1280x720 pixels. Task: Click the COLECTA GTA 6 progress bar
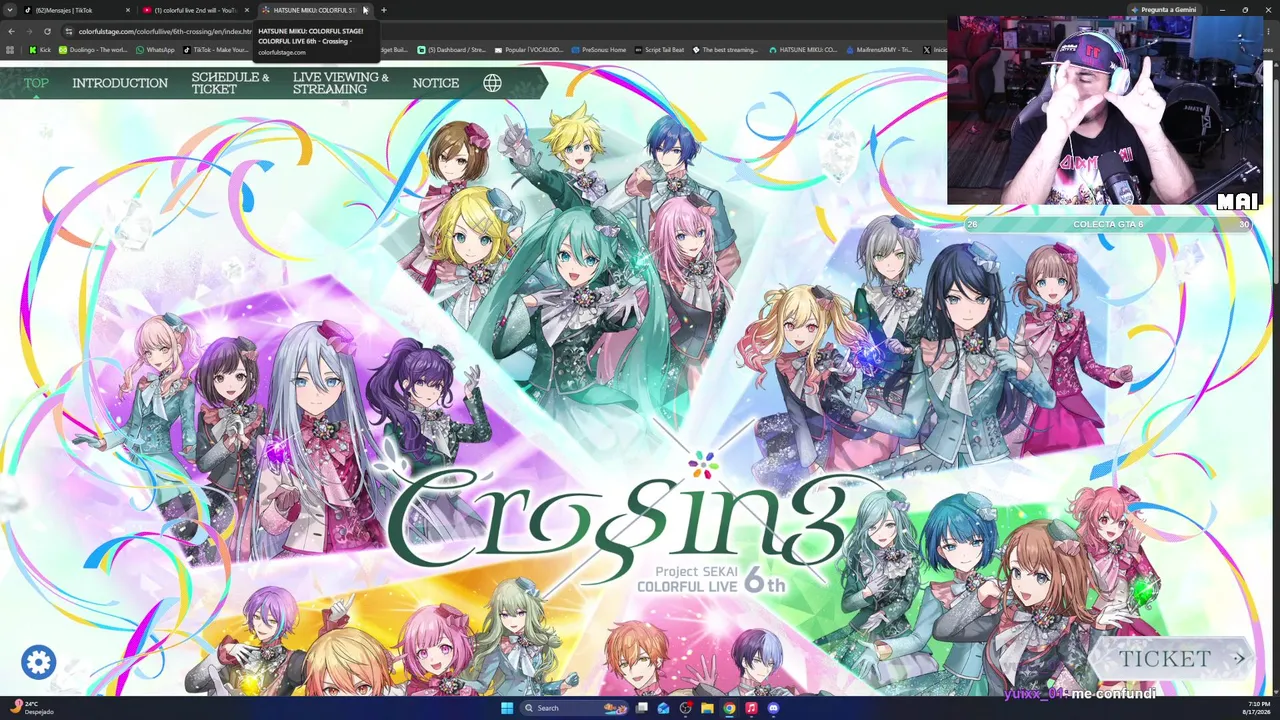click(1108, 225)
